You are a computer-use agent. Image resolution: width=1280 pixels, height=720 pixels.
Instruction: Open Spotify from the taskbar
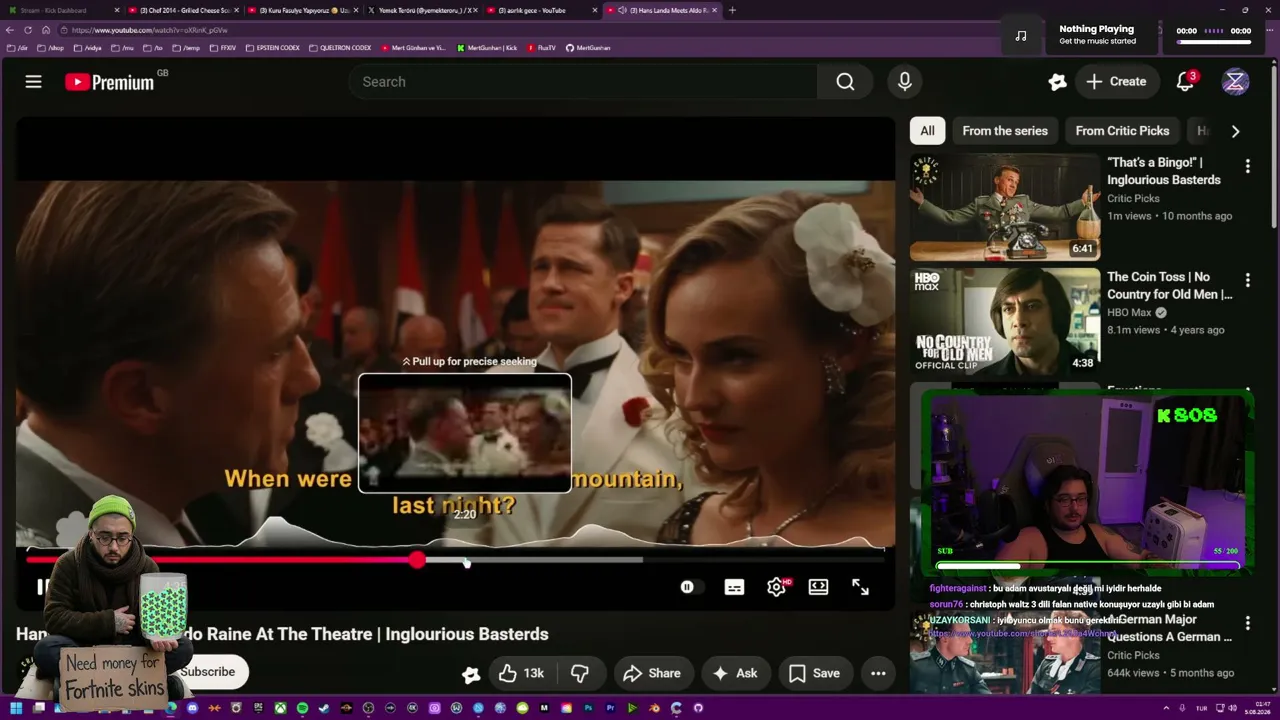pos(302,708)
